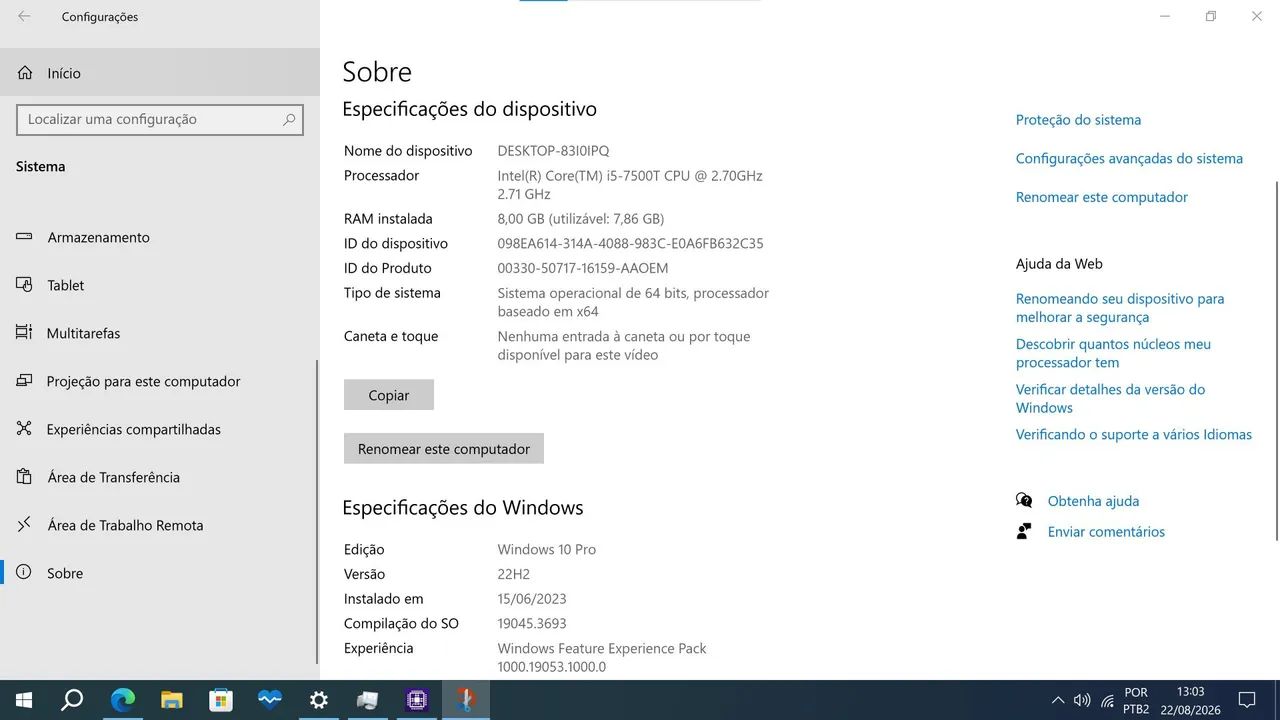The height and width of the screenshot is (720, 1280).
Task: Click the Windows 10 Pro edition text
Action: [x=546, y=550]
